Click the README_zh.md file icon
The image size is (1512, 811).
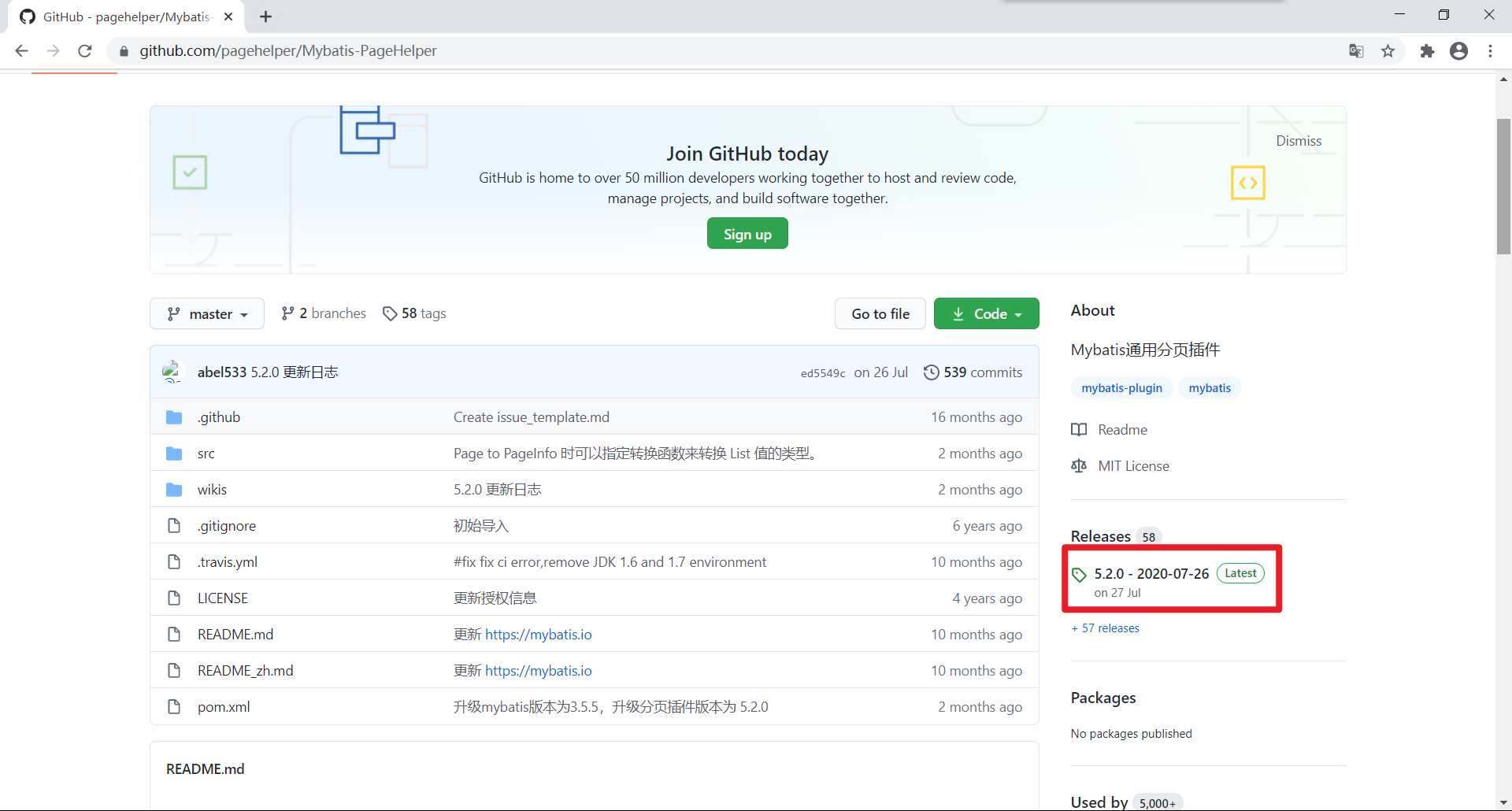174,671
